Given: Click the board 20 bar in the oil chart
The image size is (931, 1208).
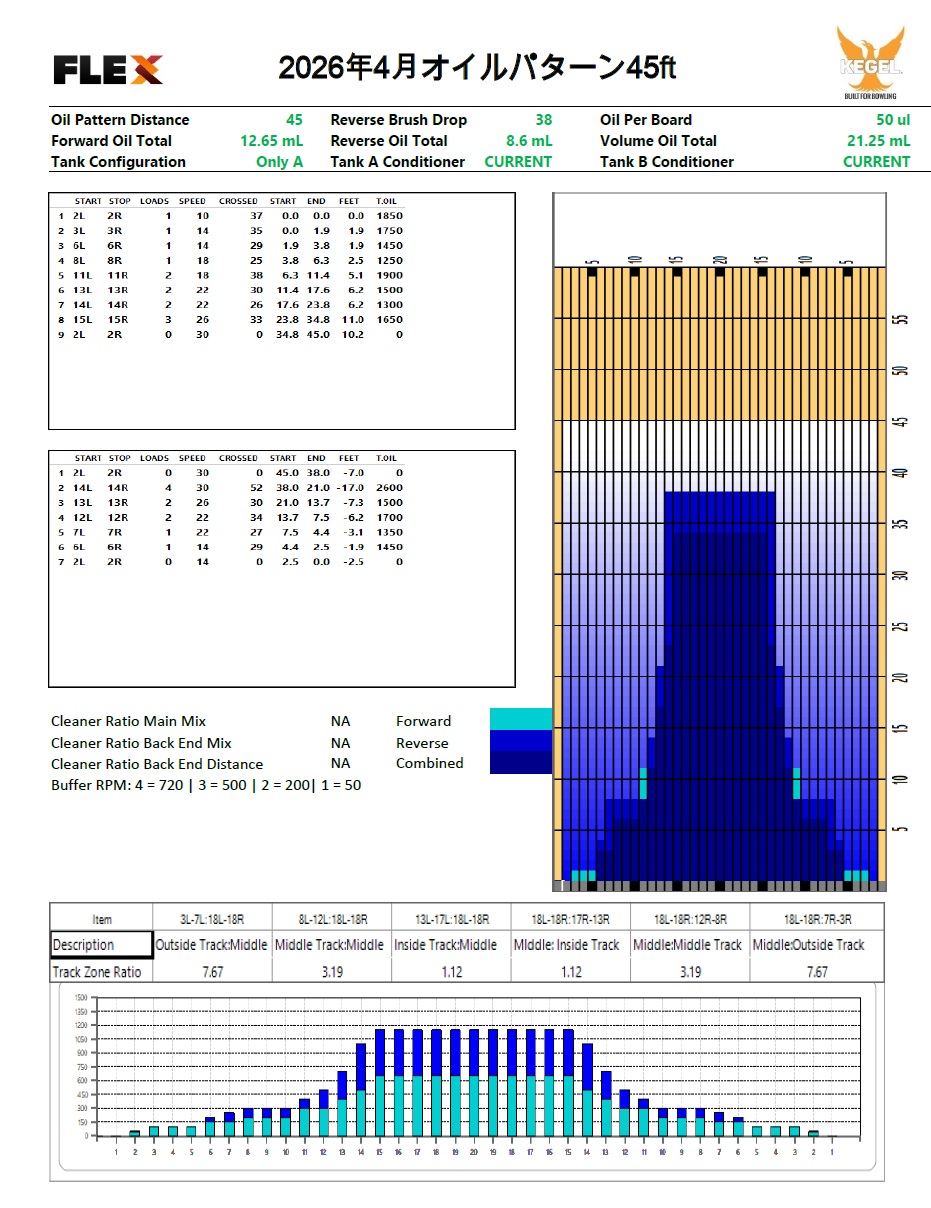Looking at the screenshot, I should click(474, 1082).
